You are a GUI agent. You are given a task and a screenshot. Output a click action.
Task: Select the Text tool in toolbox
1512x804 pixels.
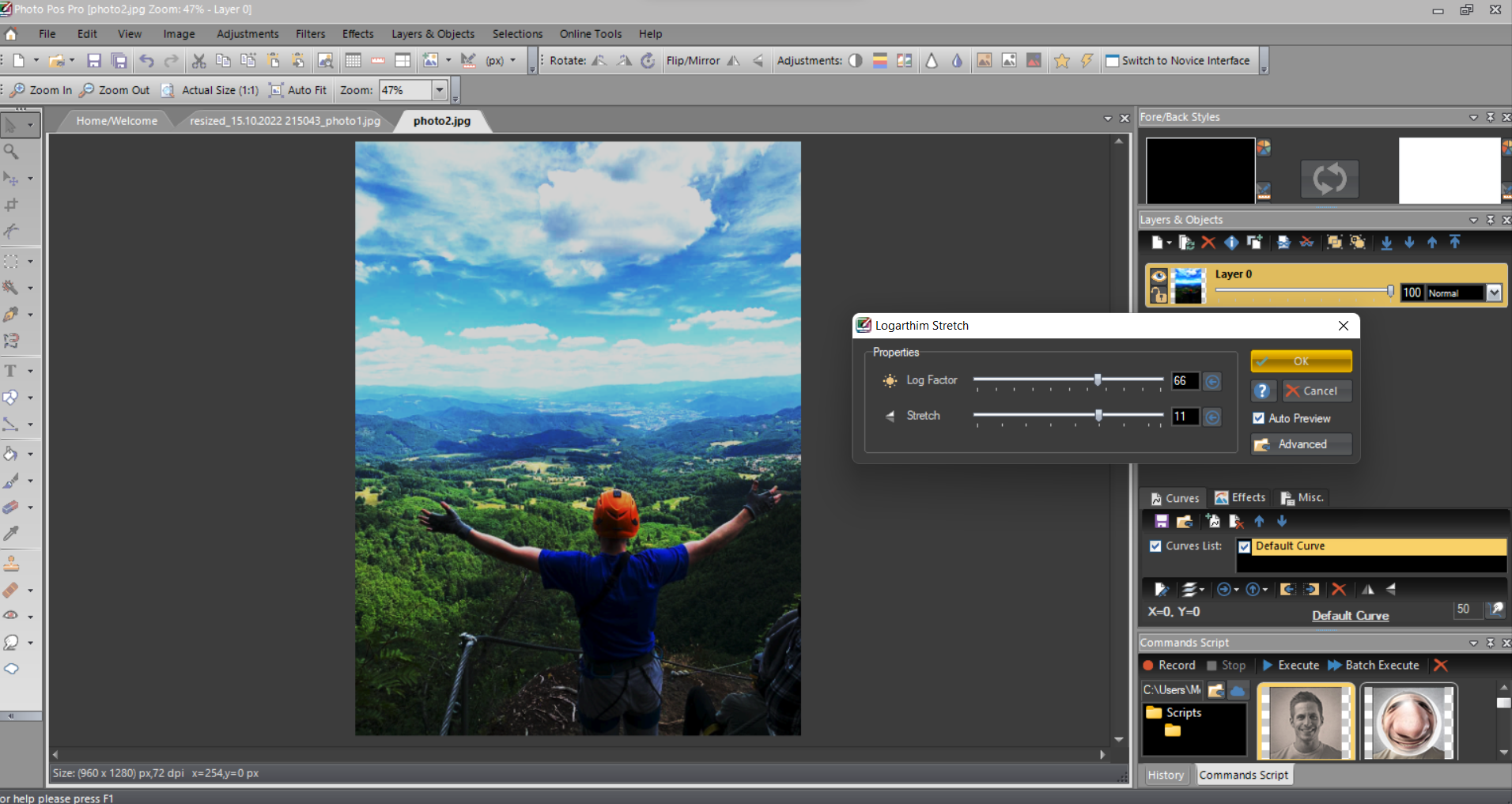point(11,371)
